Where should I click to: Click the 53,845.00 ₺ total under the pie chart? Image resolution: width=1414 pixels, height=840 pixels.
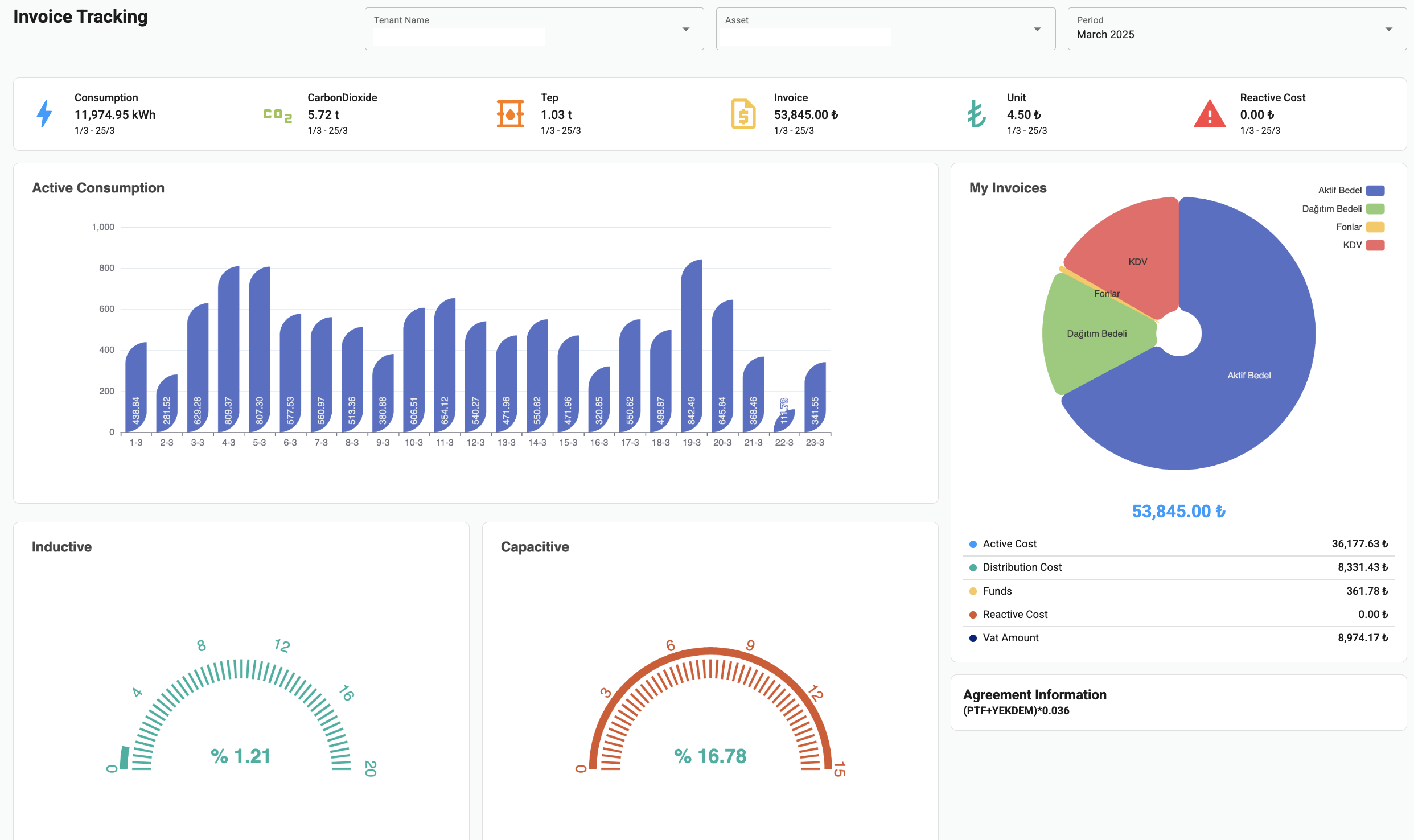1178,511
